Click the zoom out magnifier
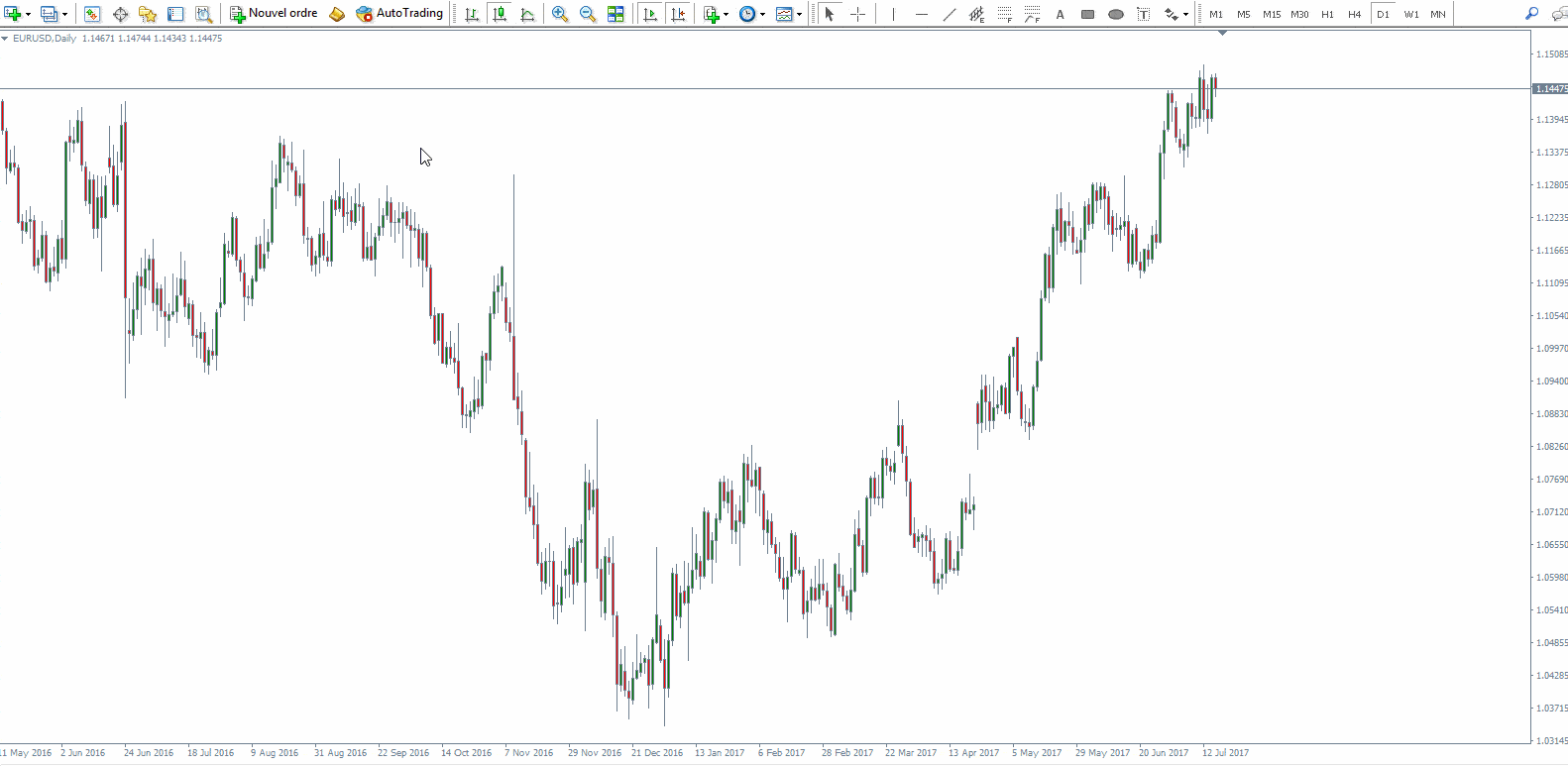The height and width of the screenshot is (766, 1568). 588,14
